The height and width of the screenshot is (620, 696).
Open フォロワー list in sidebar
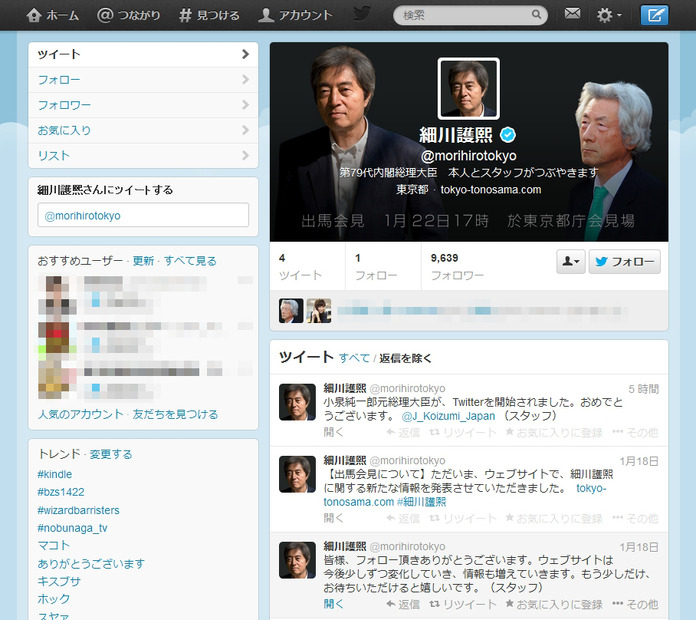point(143,105)
